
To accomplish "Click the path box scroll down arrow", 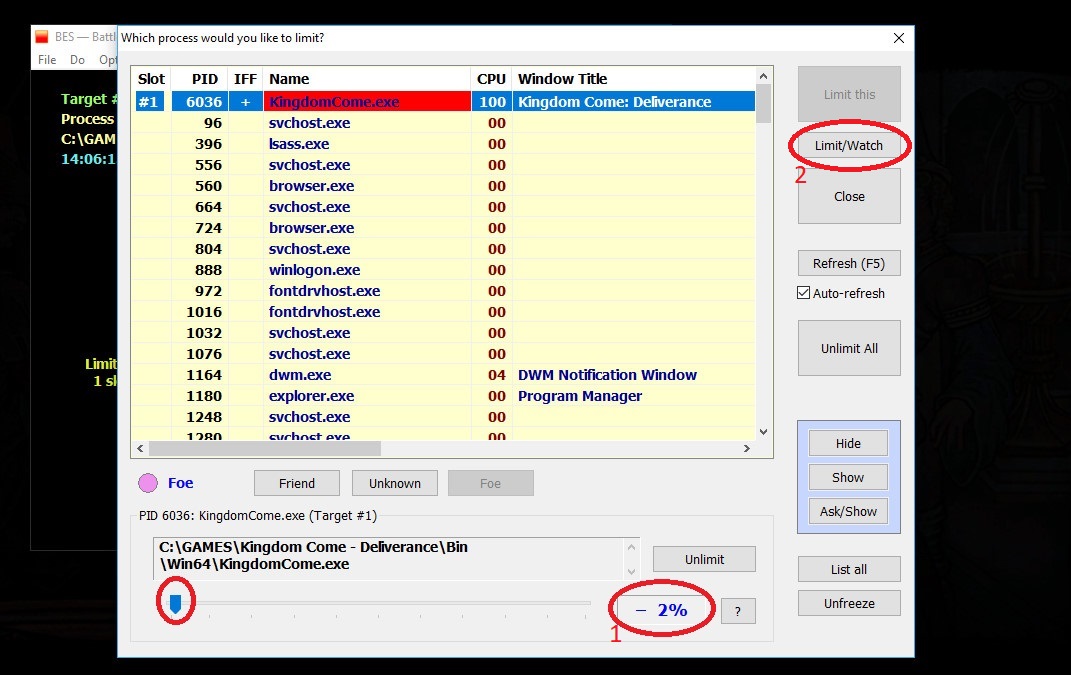I will pos(631,571).
